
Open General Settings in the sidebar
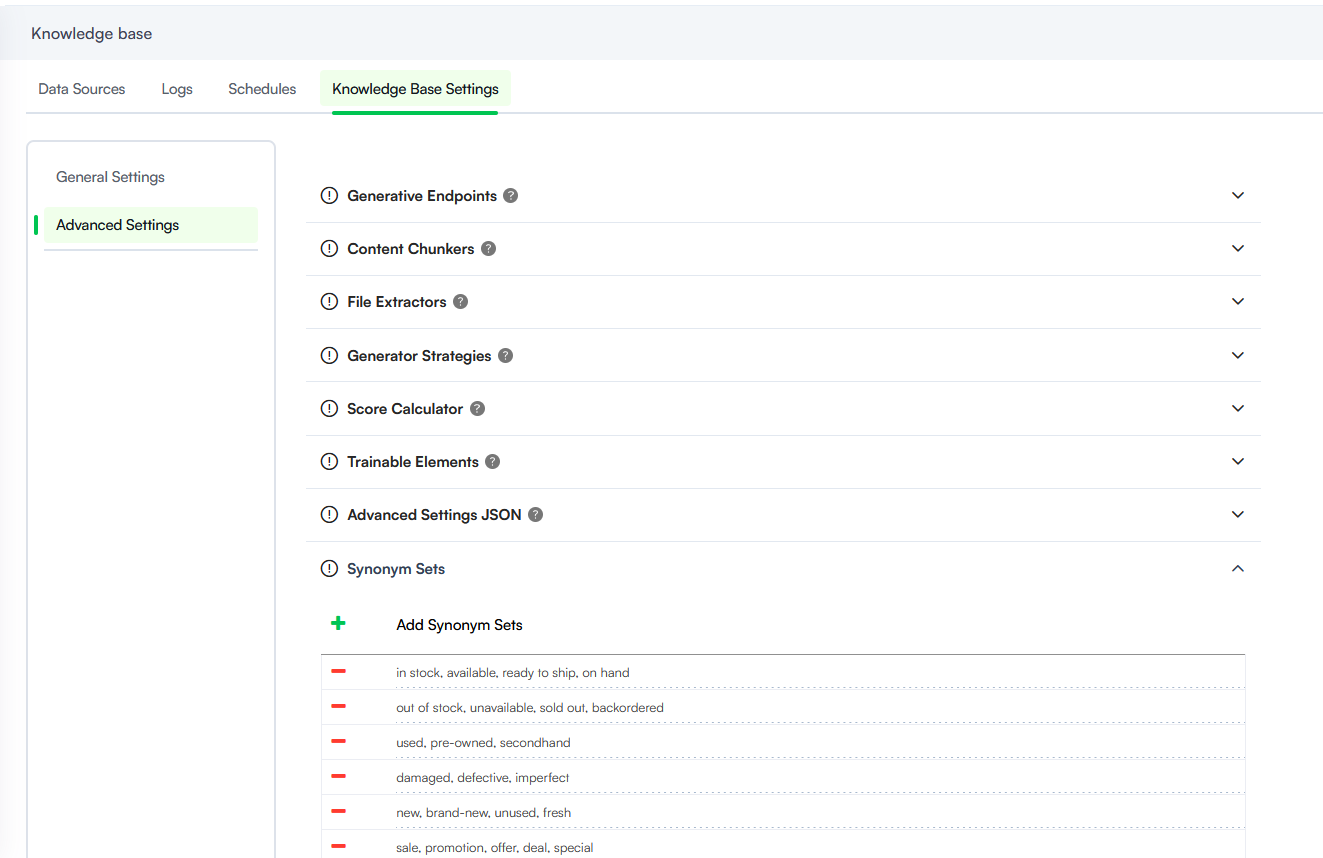(x=110, y=177)
